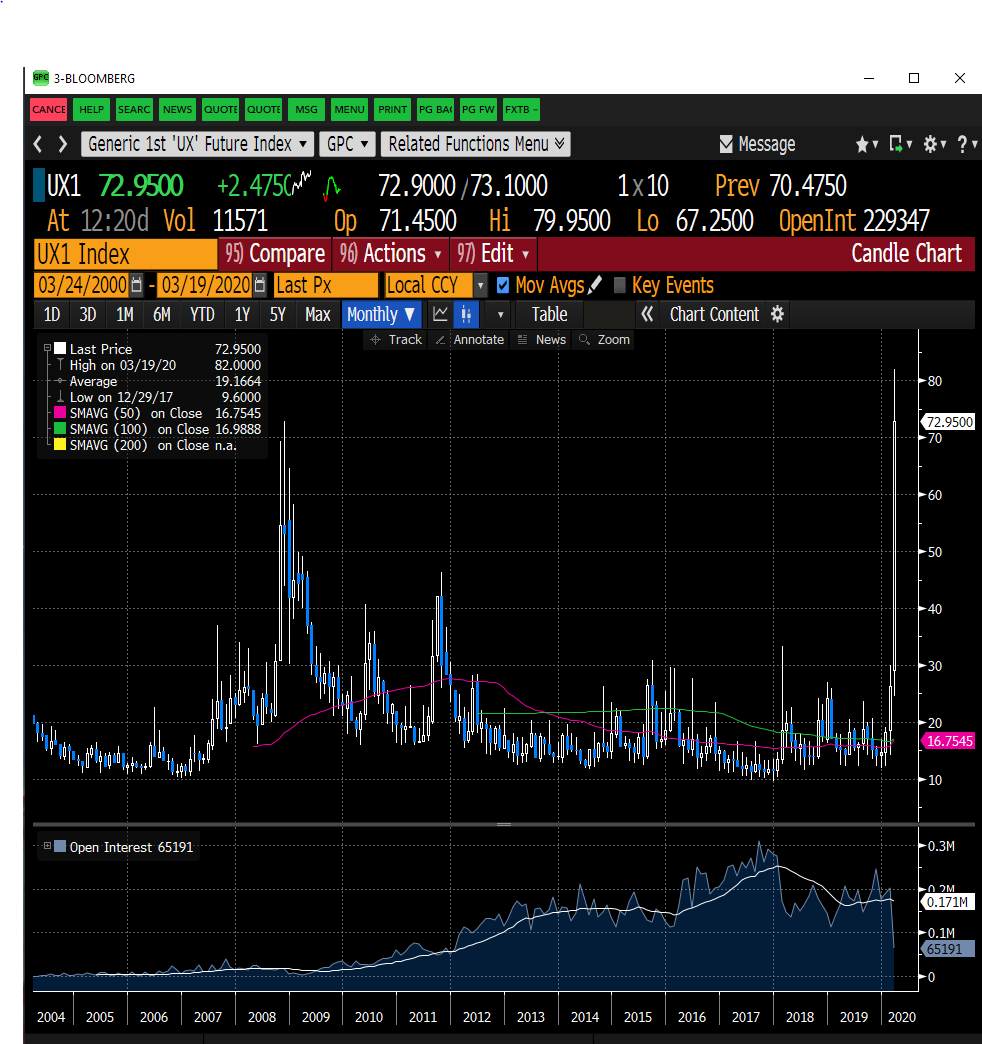Viewport: 982px width, 1044px height.
Task: Click the Message envelope icon
Action: (726, 144)
